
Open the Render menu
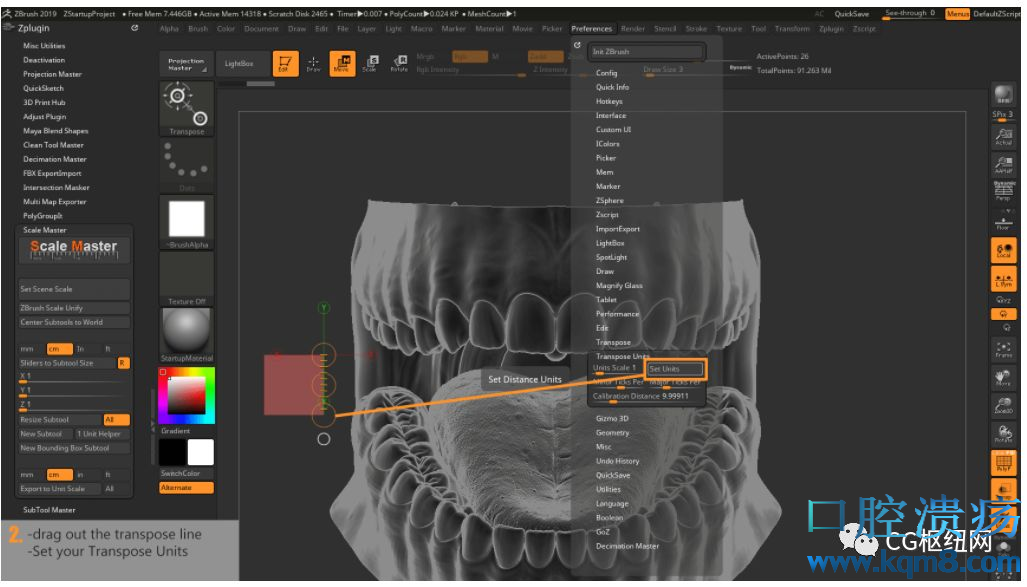coord(633,29)
